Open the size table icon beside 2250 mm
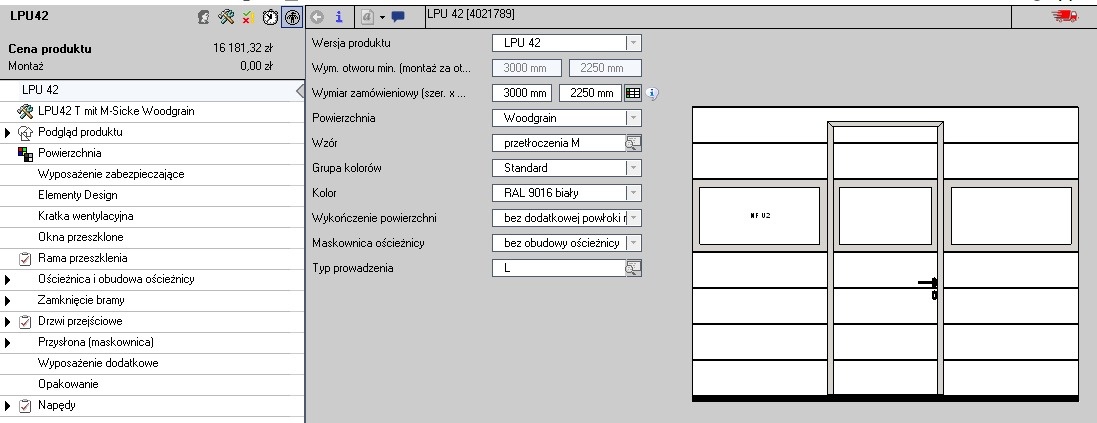The width and height of the screenshot is (1097, 423). pyautogui.click(x=632, y=93)
